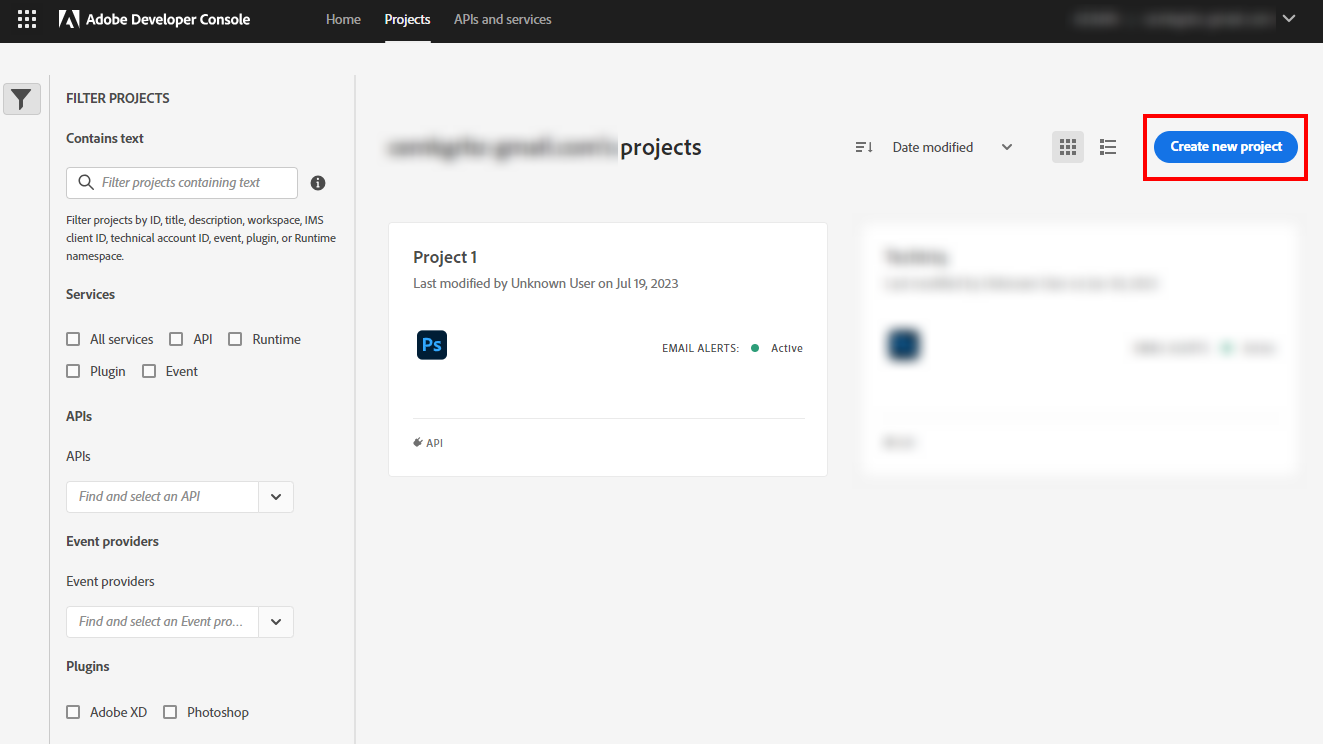The height and width of the screenshot is (744, 1323).
Task: Go to the Home tab
Action: pos(343,19)
